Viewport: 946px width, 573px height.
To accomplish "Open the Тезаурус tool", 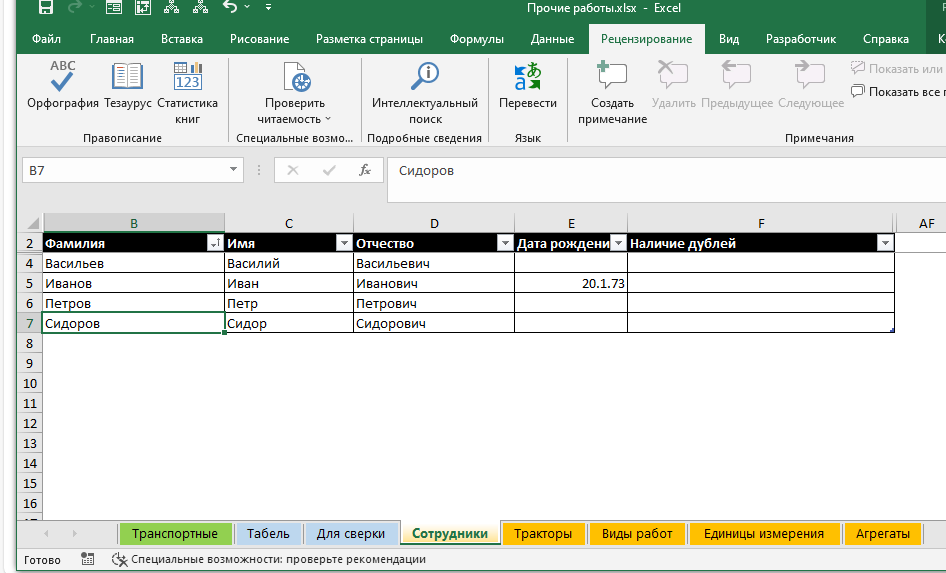I will [x=127, y=84].
